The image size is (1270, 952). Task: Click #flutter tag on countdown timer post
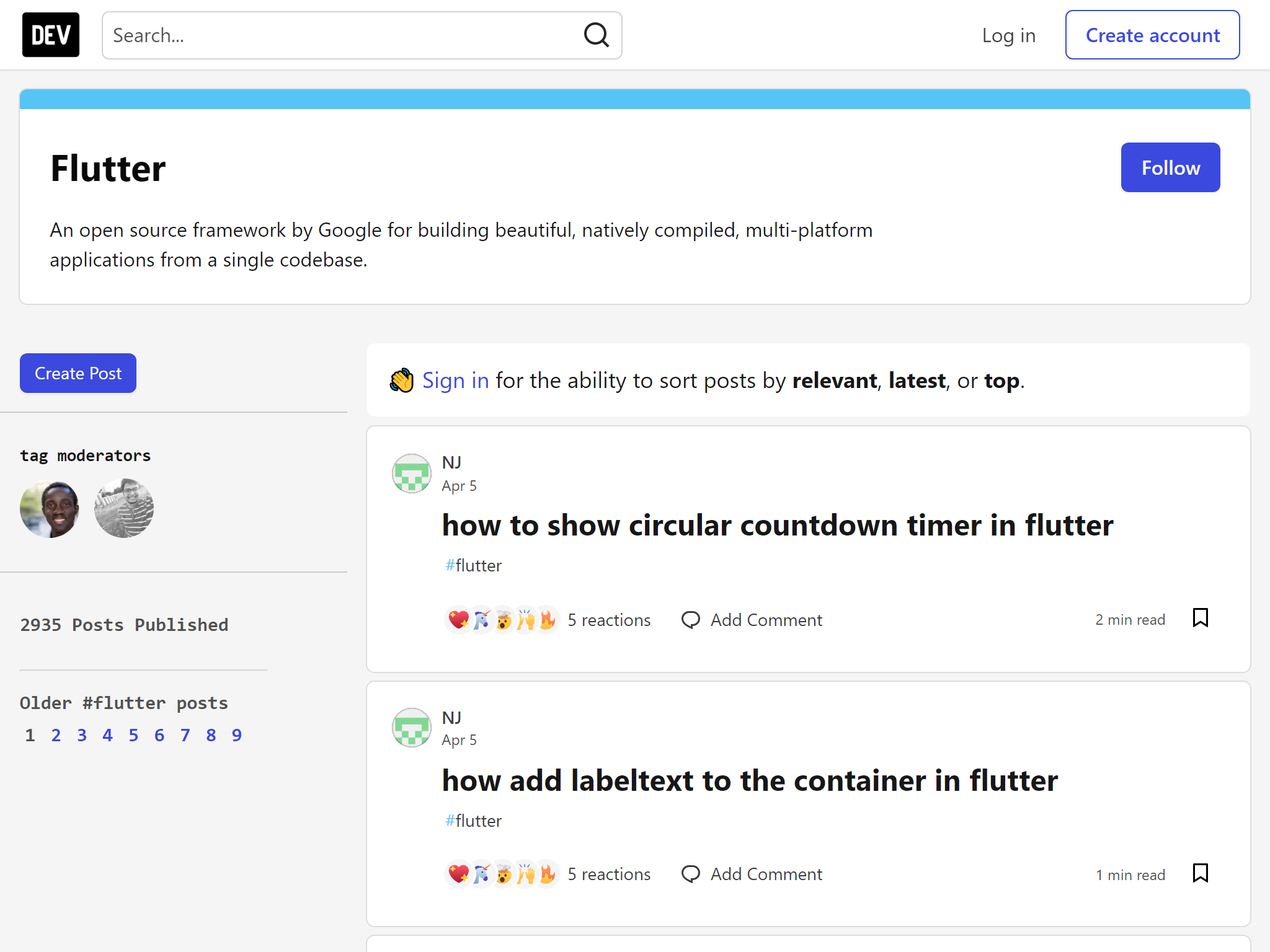point(473,565)
